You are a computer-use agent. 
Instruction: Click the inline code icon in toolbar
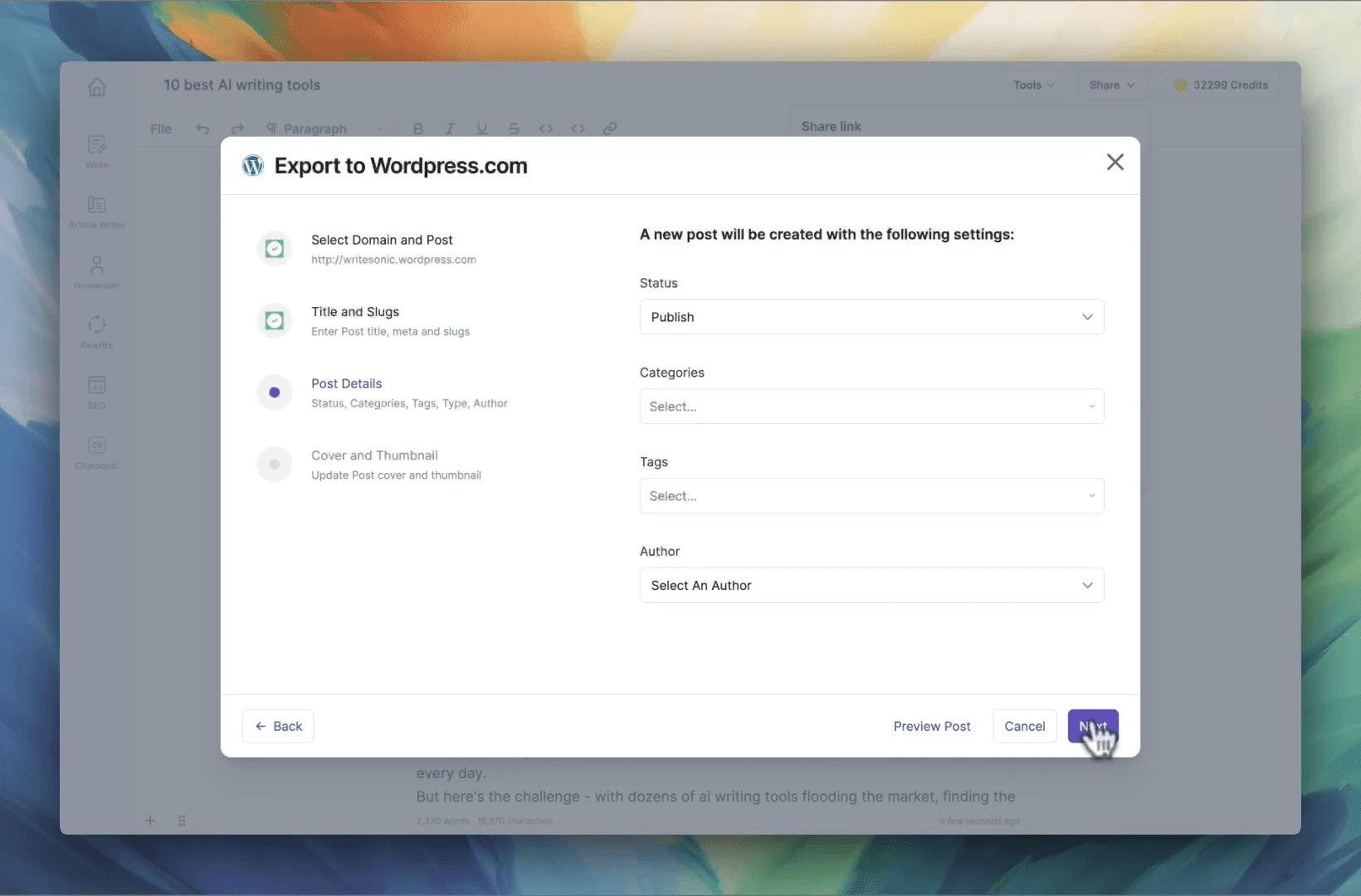(x=545, y=129)
